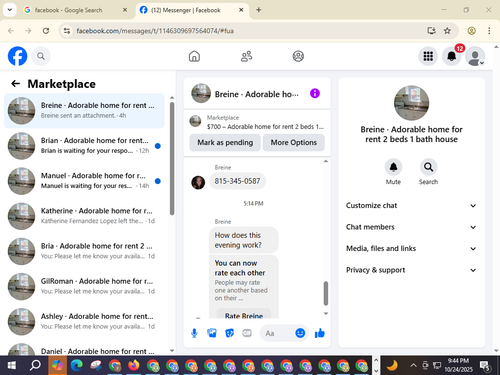
Task: Open the Friends icon in top navigation
Action: click(246, 56)
